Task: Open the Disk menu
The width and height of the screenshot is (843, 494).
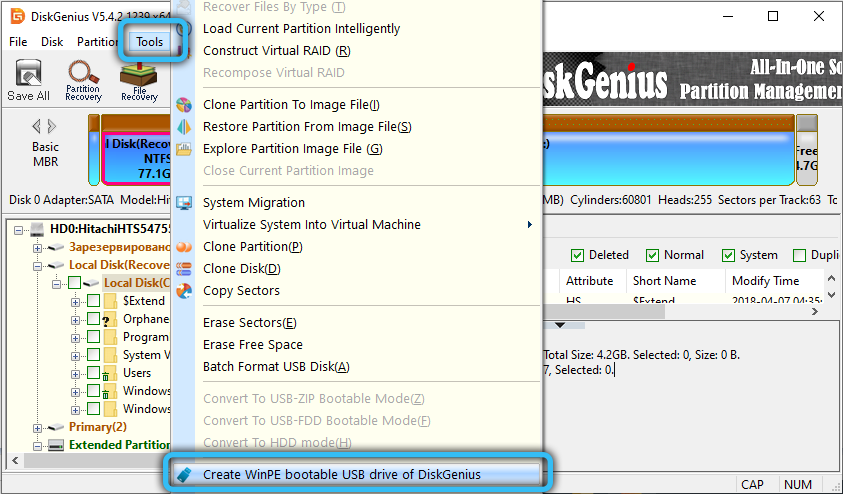Action: coord(52,42)
